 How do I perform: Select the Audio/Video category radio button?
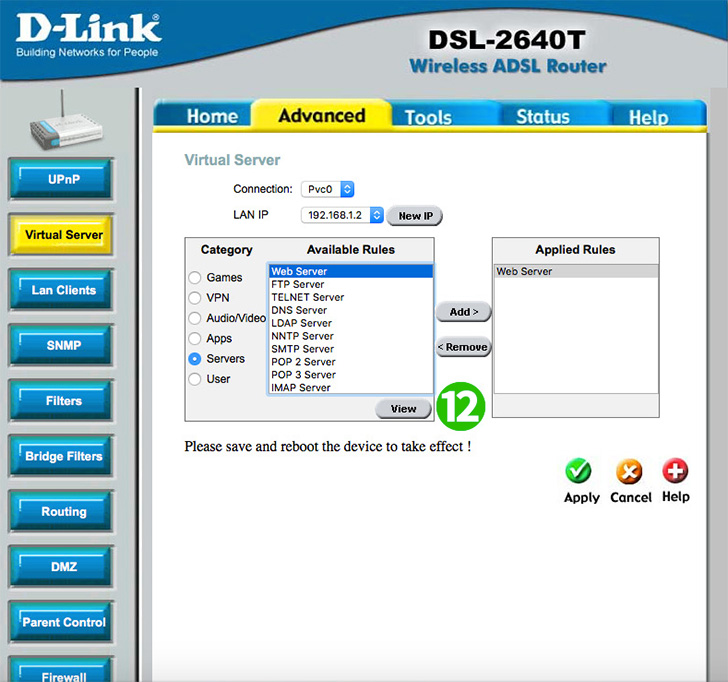pos(195,318)
